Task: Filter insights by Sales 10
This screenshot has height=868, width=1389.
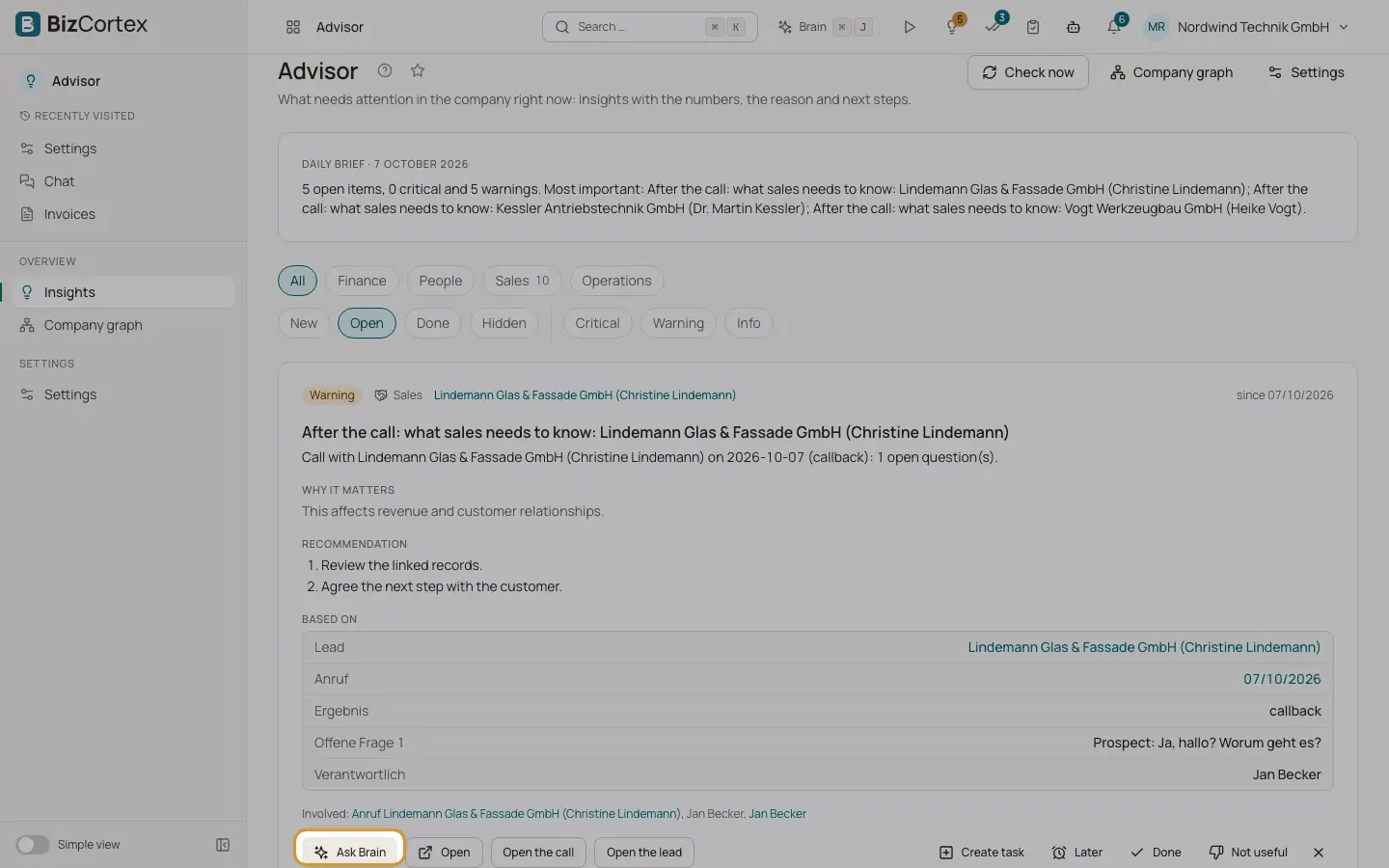Action: [x=522, y=281]
